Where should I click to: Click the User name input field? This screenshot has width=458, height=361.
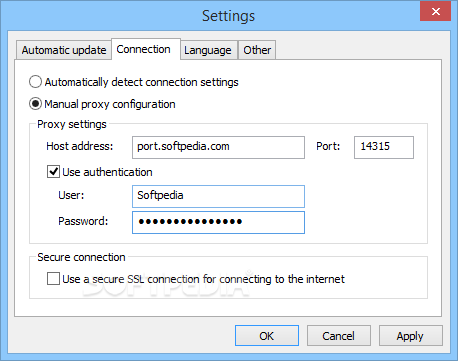tap(218, 196)
